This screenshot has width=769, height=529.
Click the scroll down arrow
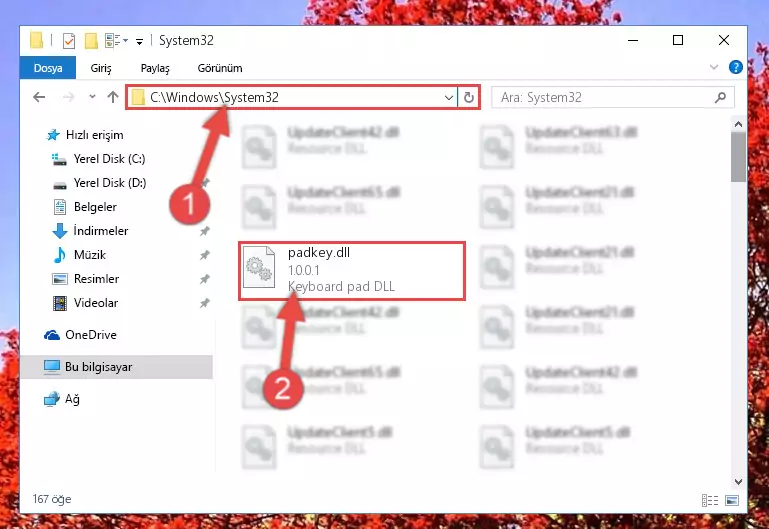click(738, 482)
